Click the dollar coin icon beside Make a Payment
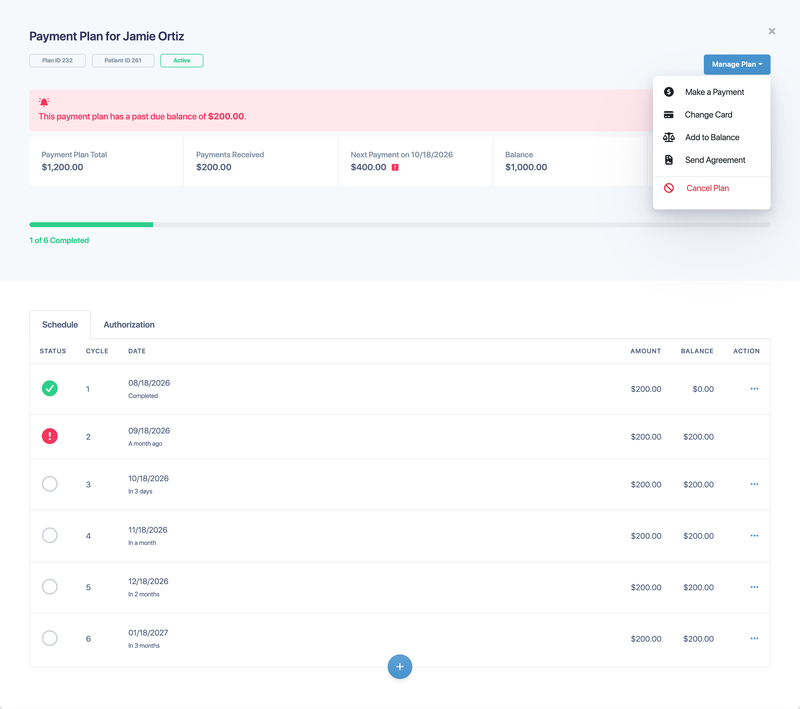 coord(668,92)
